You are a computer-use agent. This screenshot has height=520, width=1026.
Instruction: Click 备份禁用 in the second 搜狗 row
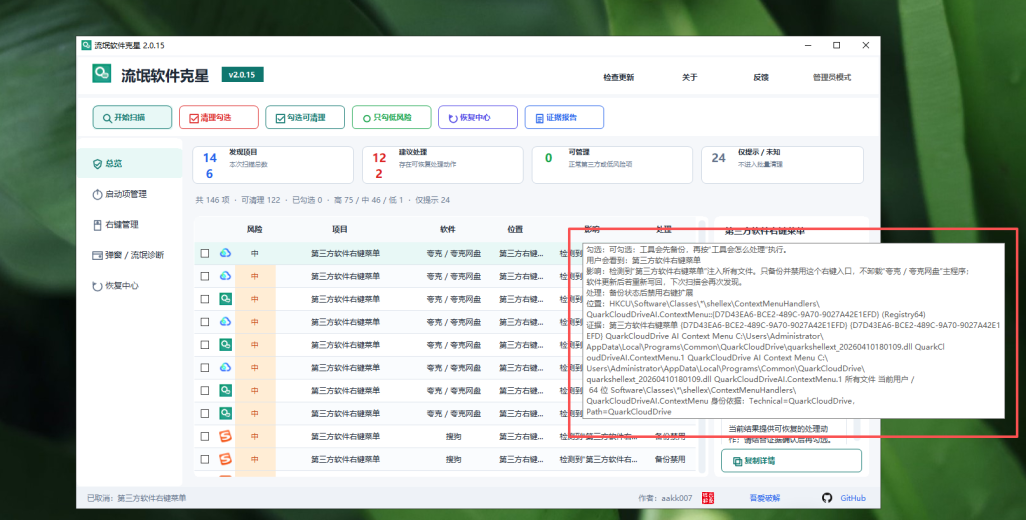[670, 459]
